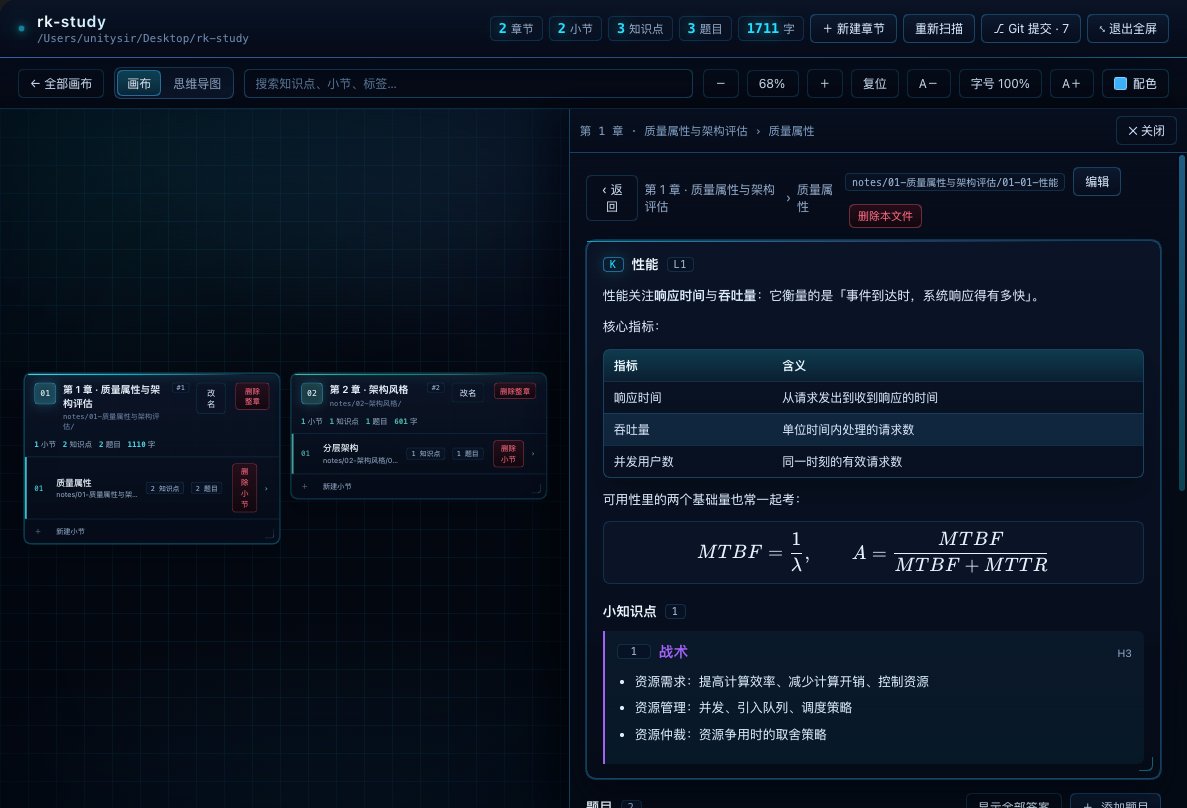Rename chapter 1 with 改名
Viewport: 1187px width, 808px height.
pyautogui.click(x=211, y=398)
